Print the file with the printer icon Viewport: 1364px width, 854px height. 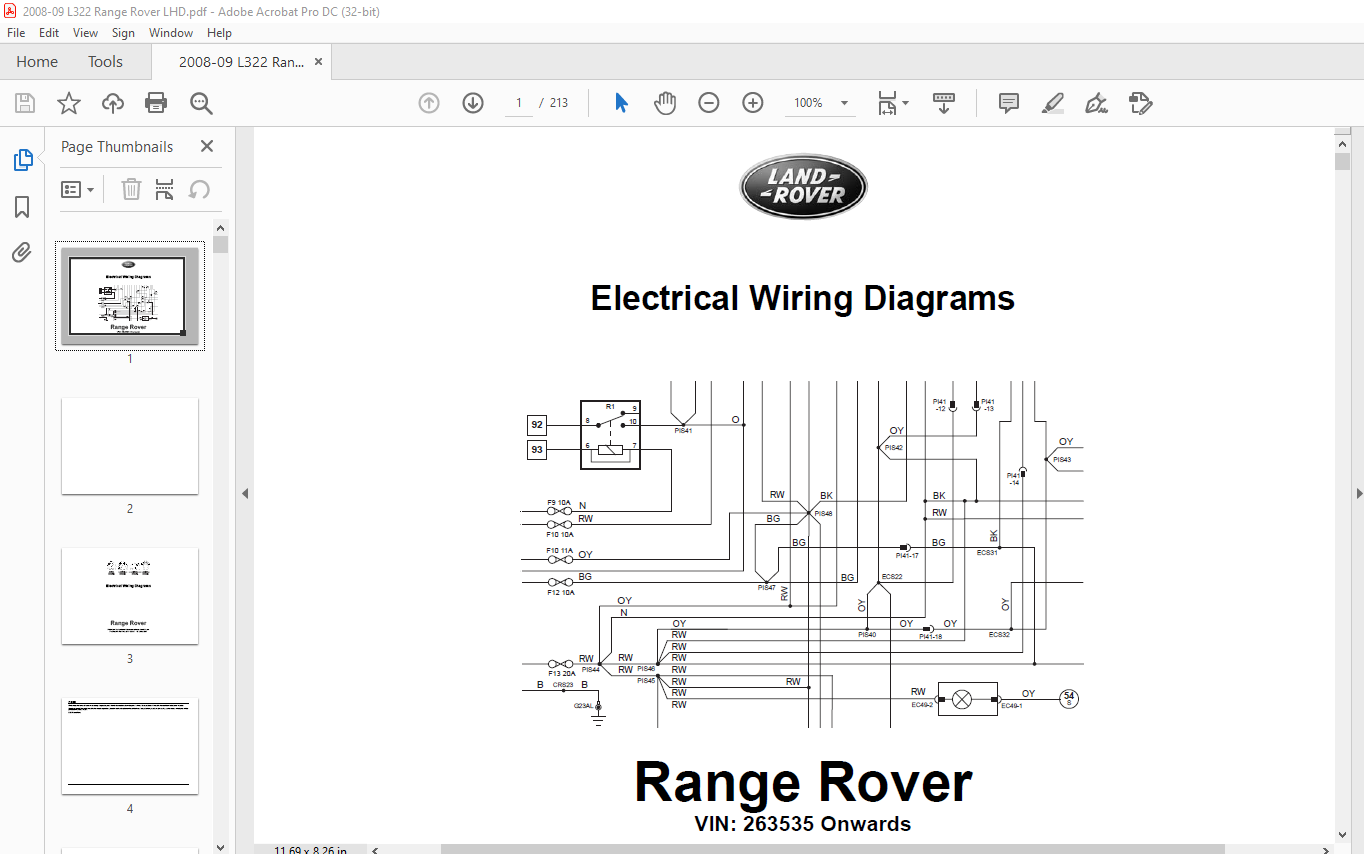(x=156, y=103)
